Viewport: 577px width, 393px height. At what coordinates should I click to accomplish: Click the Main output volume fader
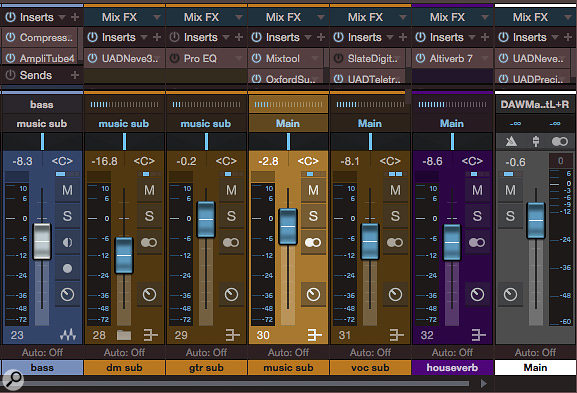coord(536,220)
